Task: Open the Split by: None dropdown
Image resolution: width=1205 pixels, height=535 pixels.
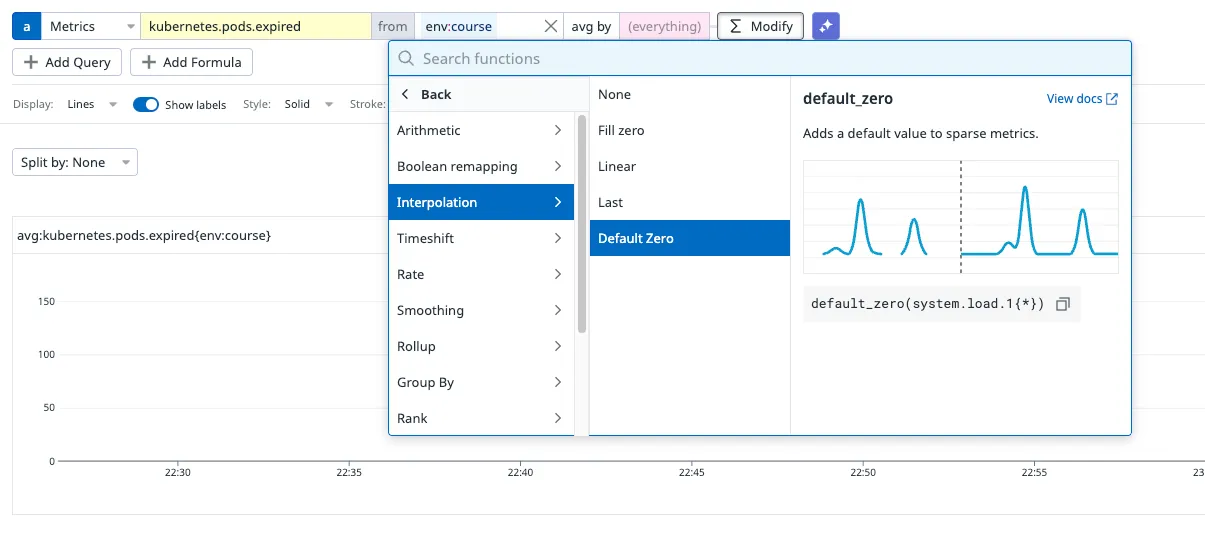Action: pyautogui.click(x=75, y=162)
